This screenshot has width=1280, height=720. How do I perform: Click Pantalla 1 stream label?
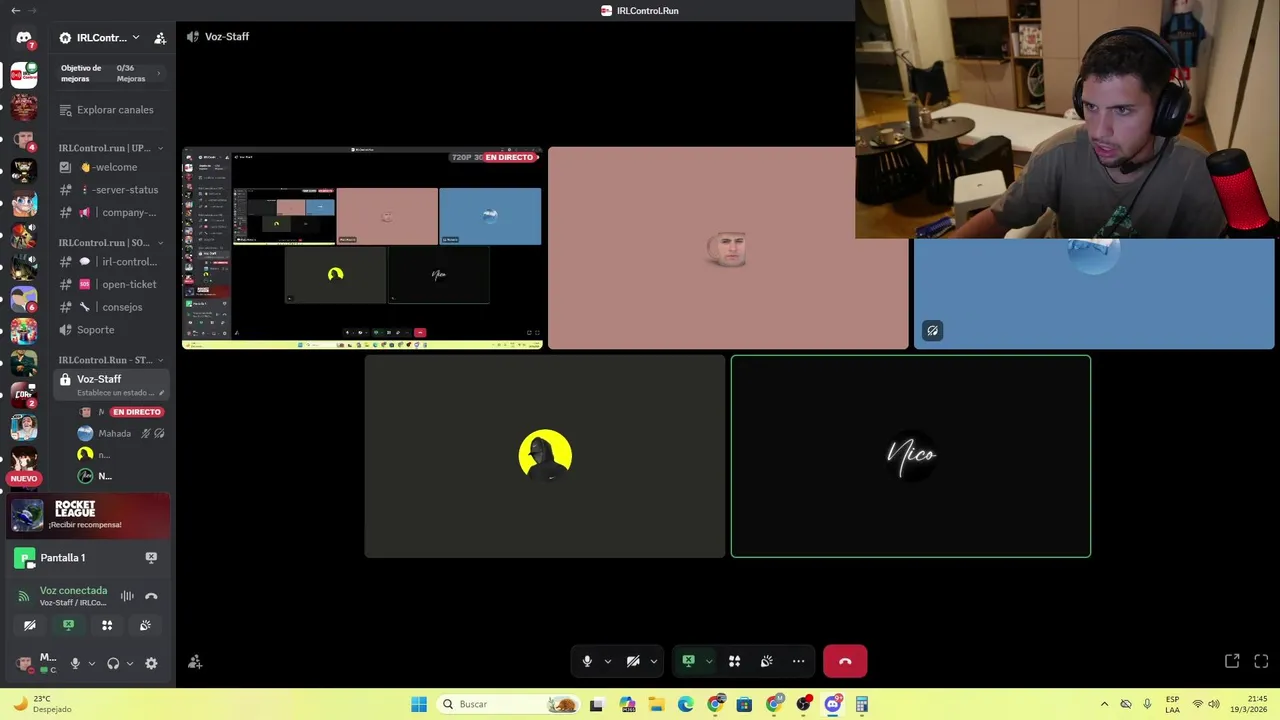pos(63,558)
